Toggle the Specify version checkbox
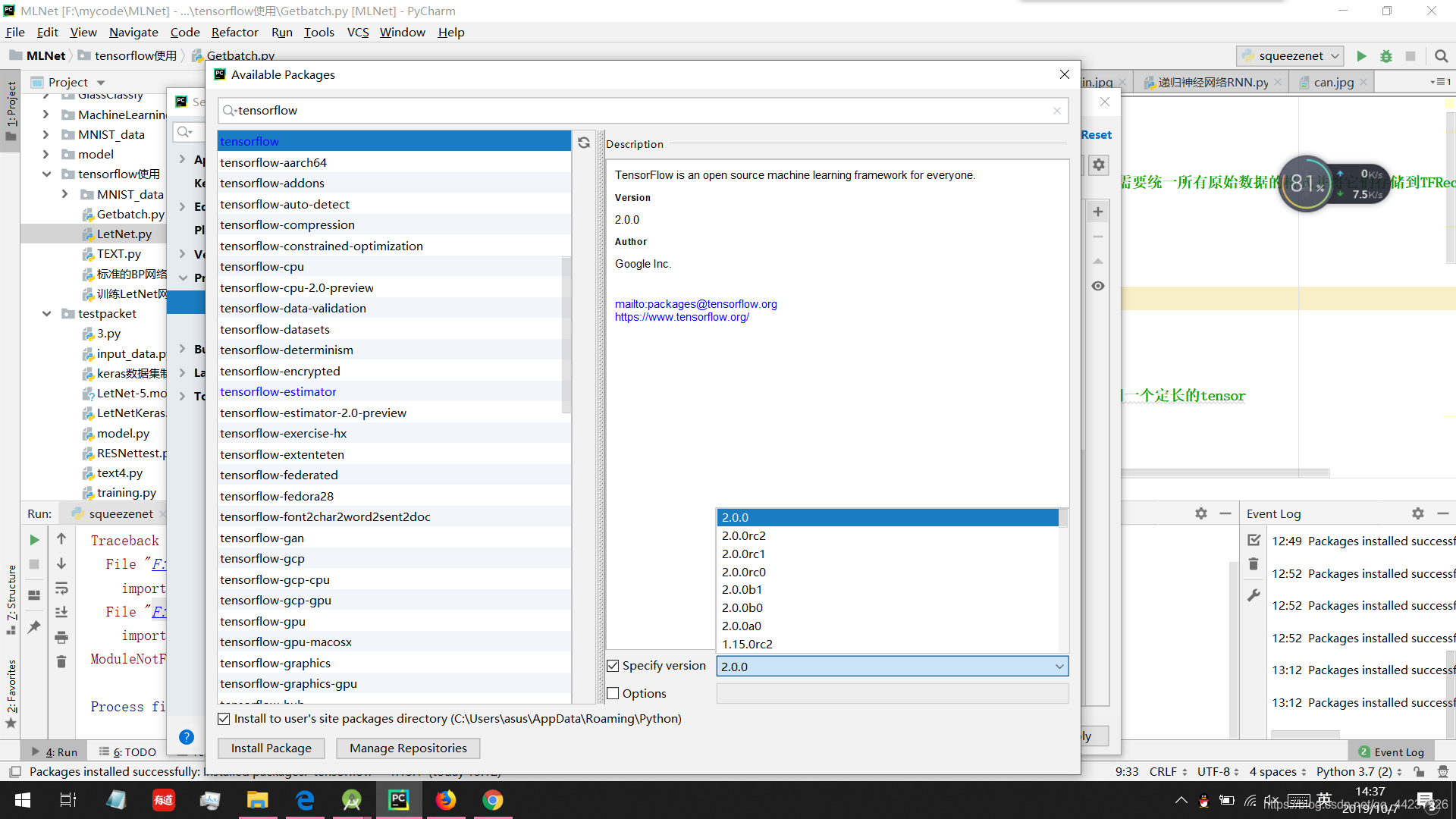 (613, 666)
